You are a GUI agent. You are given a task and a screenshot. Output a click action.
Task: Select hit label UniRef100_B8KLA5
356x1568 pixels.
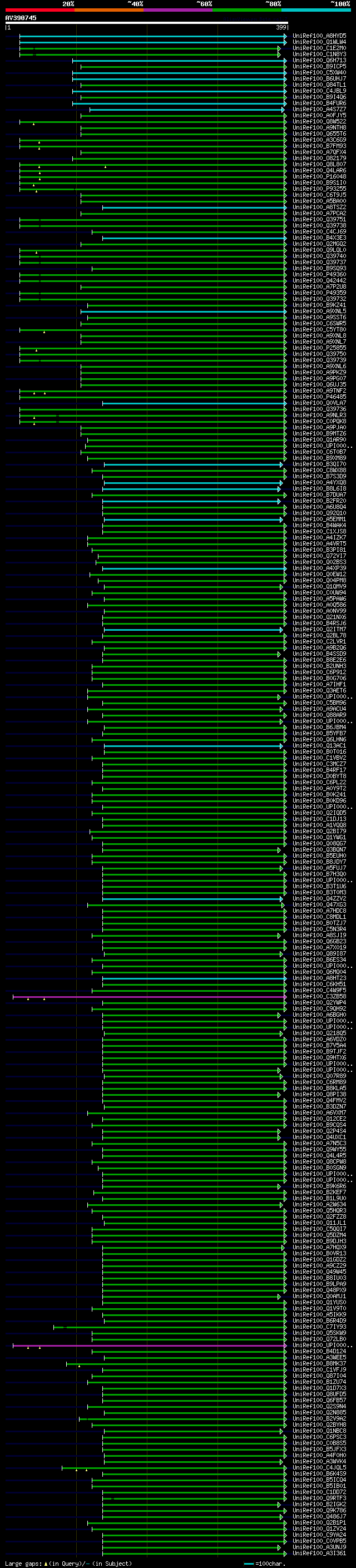point(319,1089)
